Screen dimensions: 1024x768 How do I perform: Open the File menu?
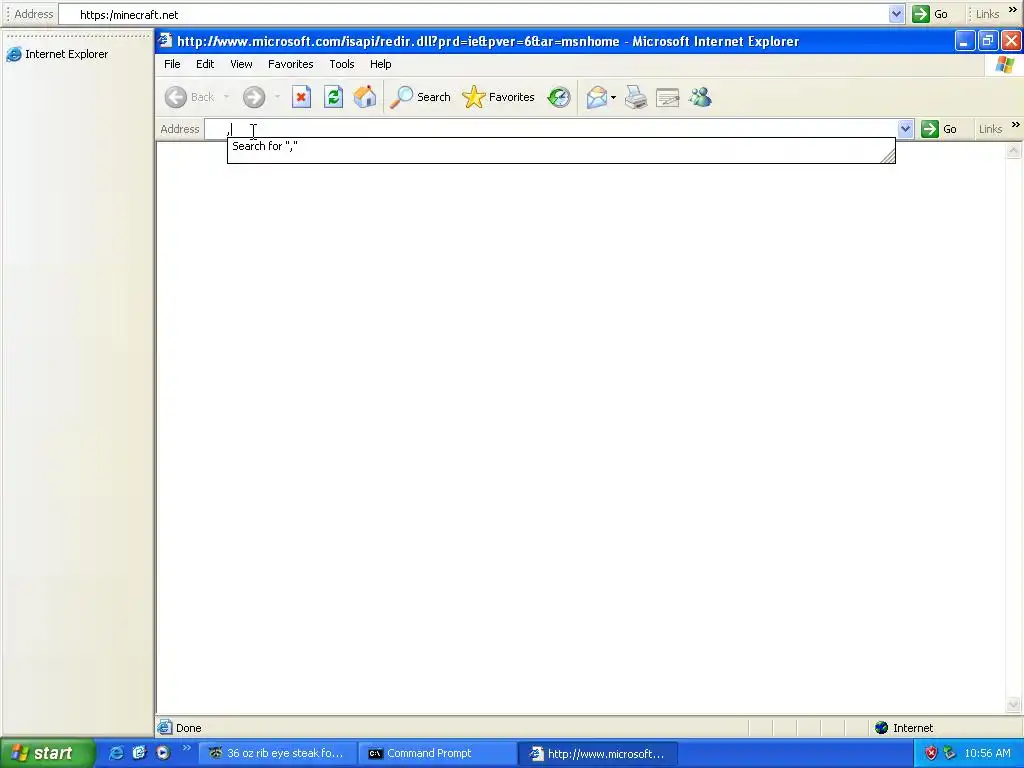[172, 64]
